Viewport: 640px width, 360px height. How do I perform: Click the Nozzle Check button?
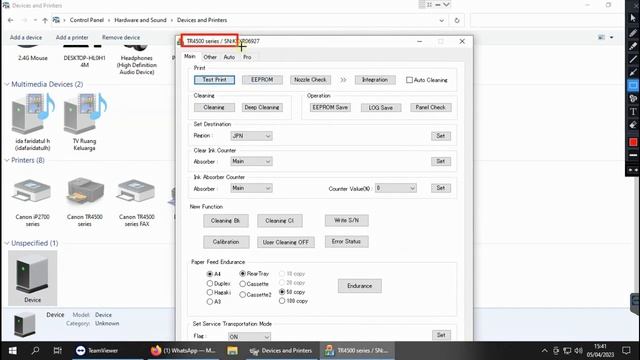click(x=310, y=80)
